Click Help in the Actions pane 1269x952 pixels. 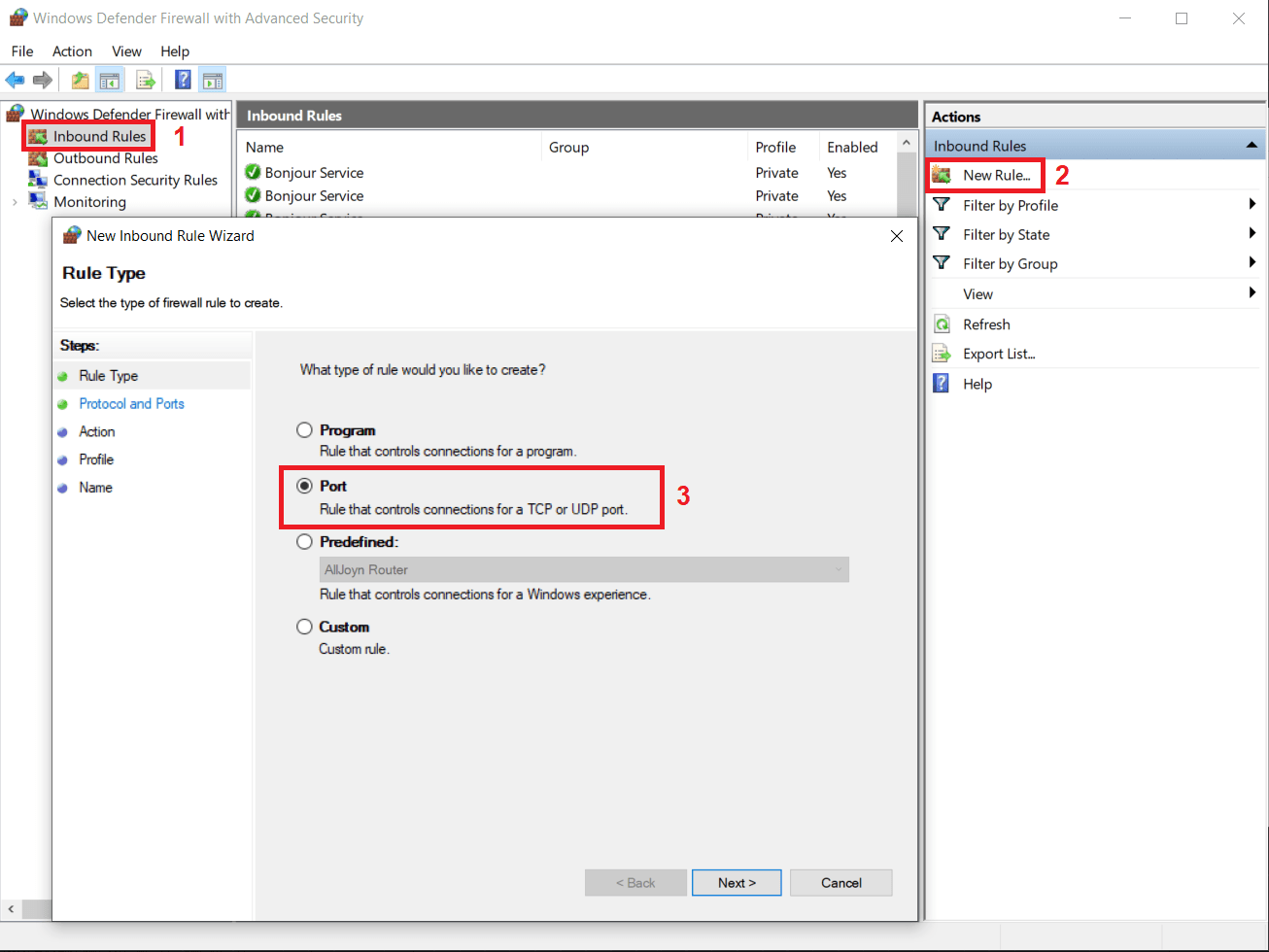tap(977, 384)
